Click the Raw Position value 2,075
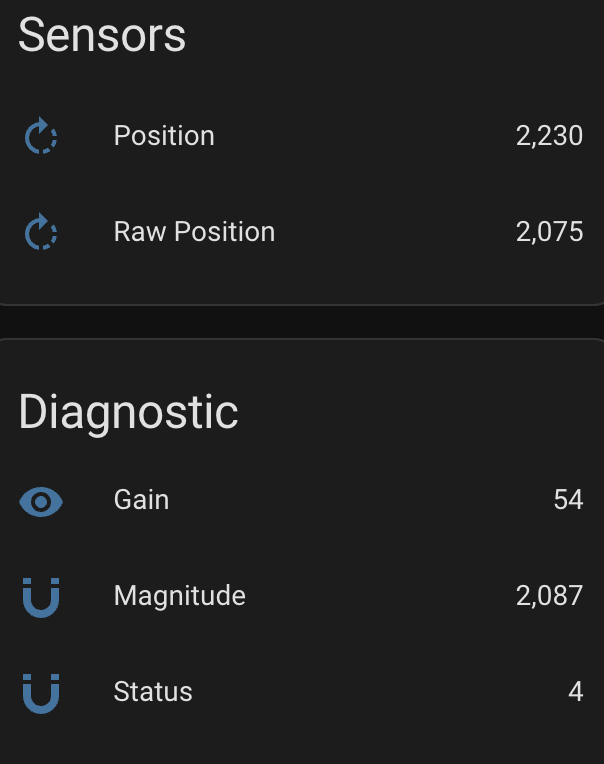Image resolution: width=604 pixels, height=764 pixels. tap(549, 232)
